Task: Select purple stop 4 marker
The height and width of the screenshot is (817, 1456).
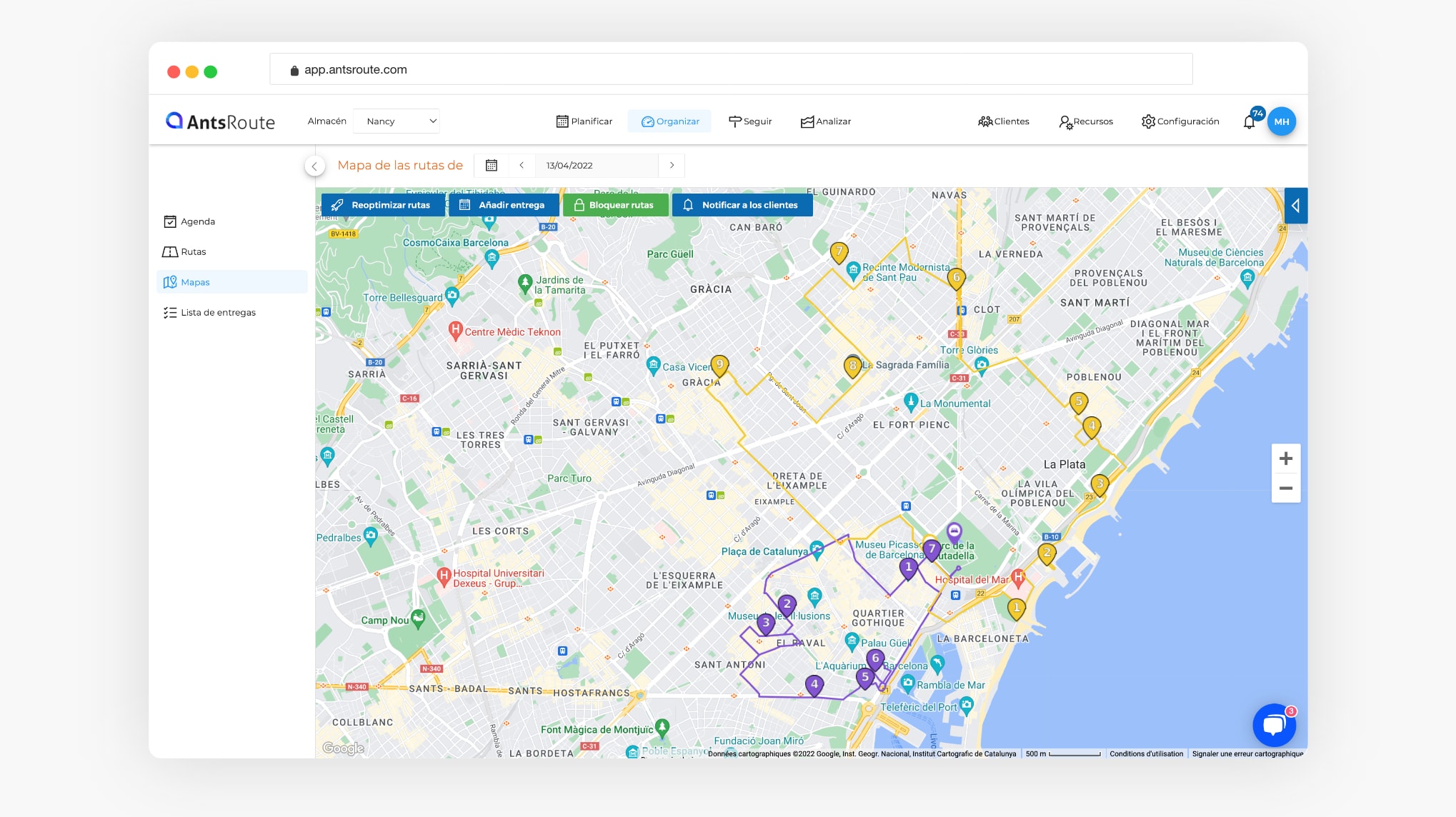Action: coord(814,686)
